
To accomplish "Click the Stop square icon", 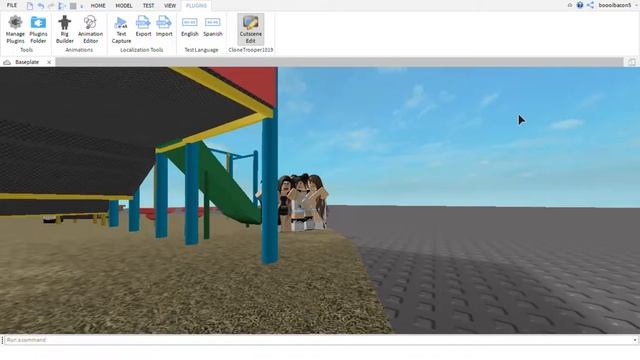I will point(73,6).
